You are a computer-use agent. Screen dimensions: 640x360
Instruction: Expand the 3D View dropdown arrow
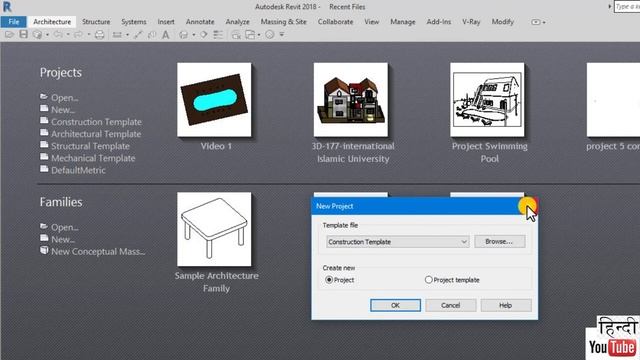tap(193, 35)
